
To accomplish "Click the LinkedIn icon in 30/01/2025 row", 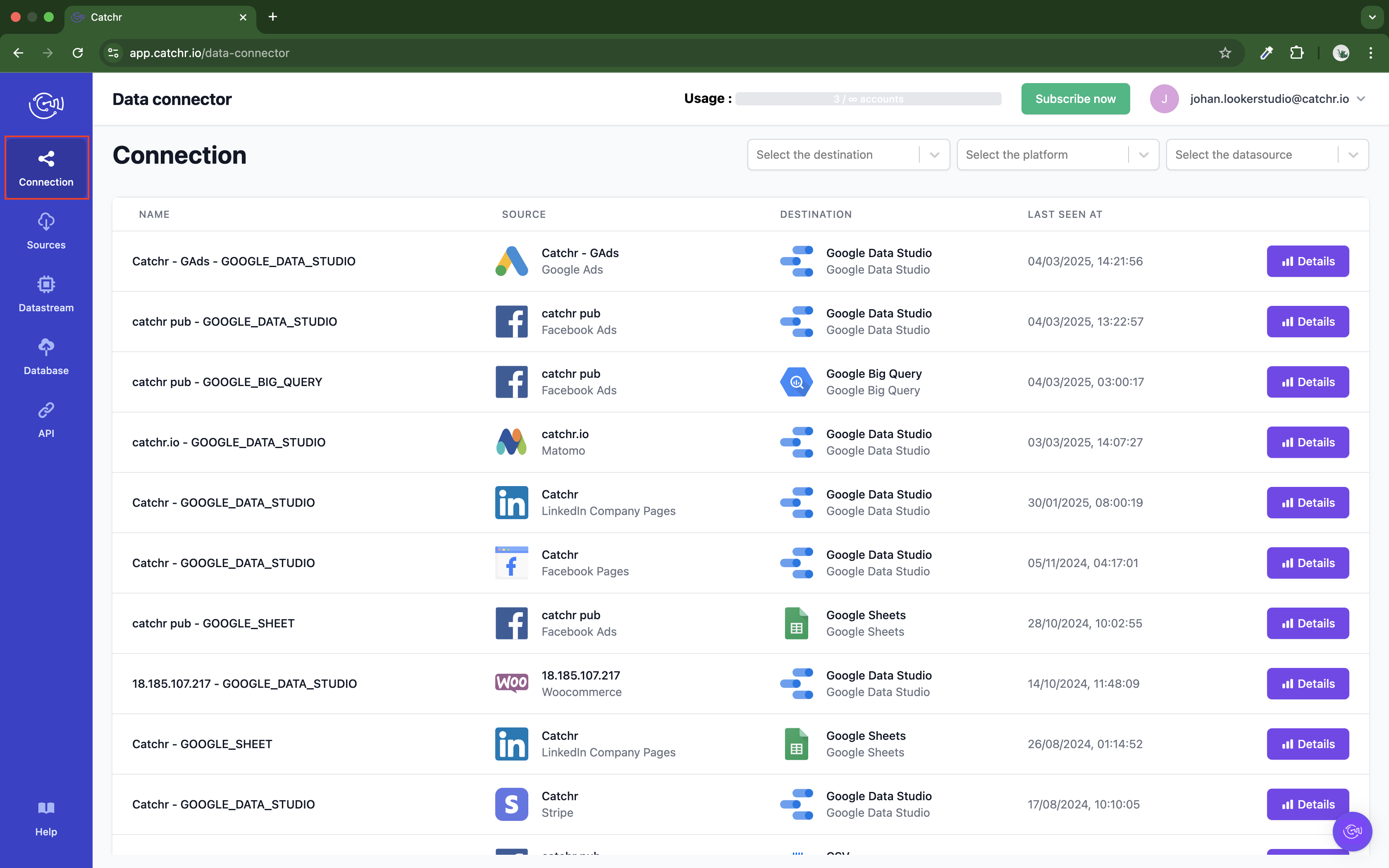I will 511,502.
